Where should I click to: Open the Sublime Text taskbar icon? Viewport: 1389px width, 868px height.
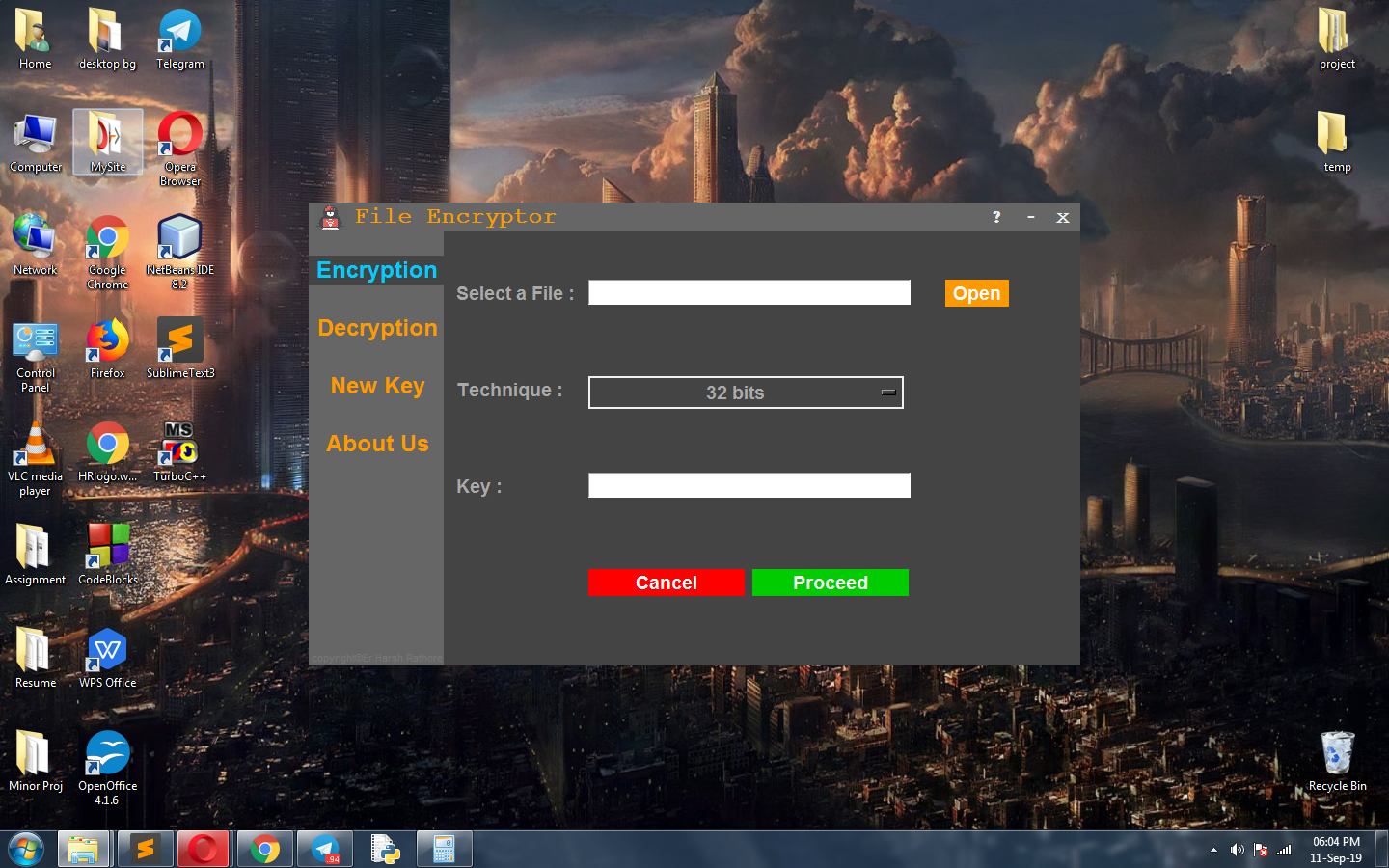coord(146,850)
